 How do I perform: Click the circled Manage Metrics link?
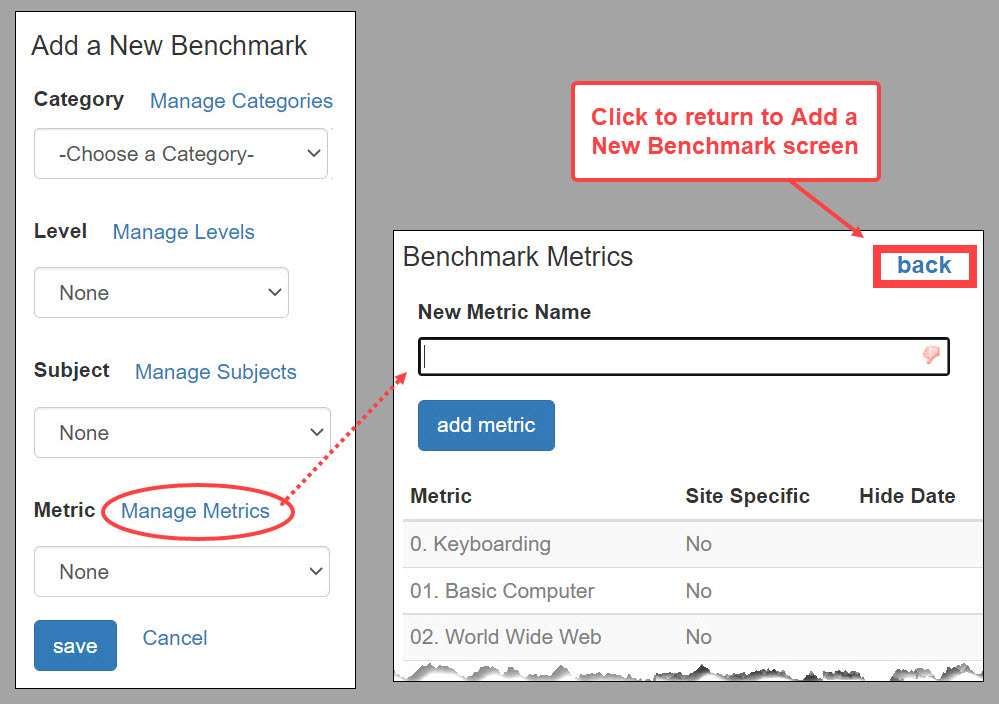pos(197,510)
